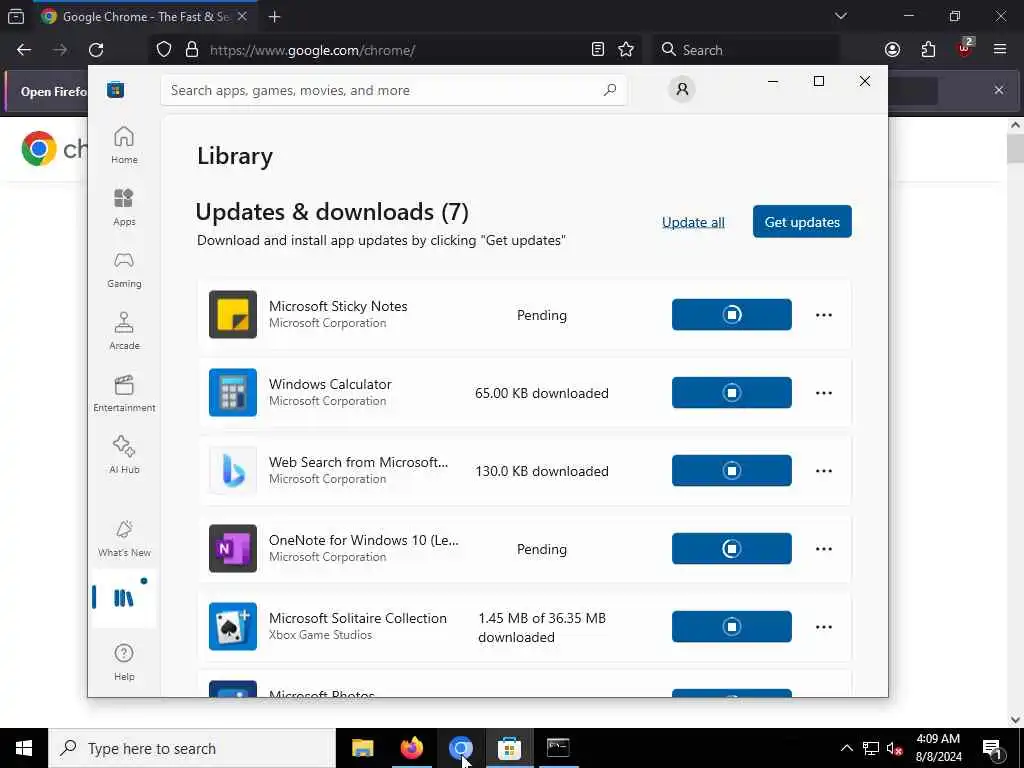Click the Microsoft Sticky Notes app icon

232,314
